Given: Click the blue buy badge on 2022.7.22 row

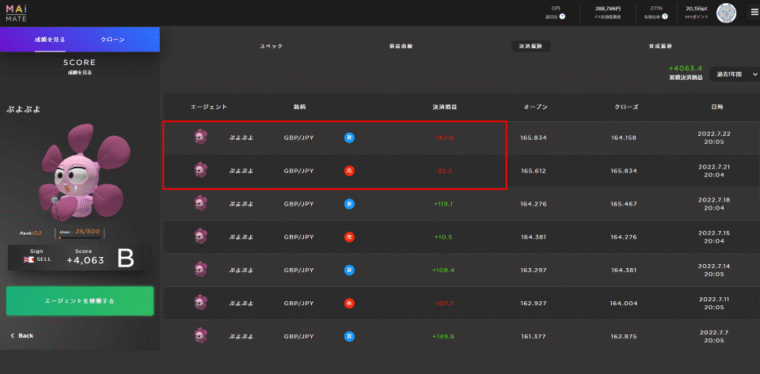Looking at the screenshot, I should pos(349,138).
